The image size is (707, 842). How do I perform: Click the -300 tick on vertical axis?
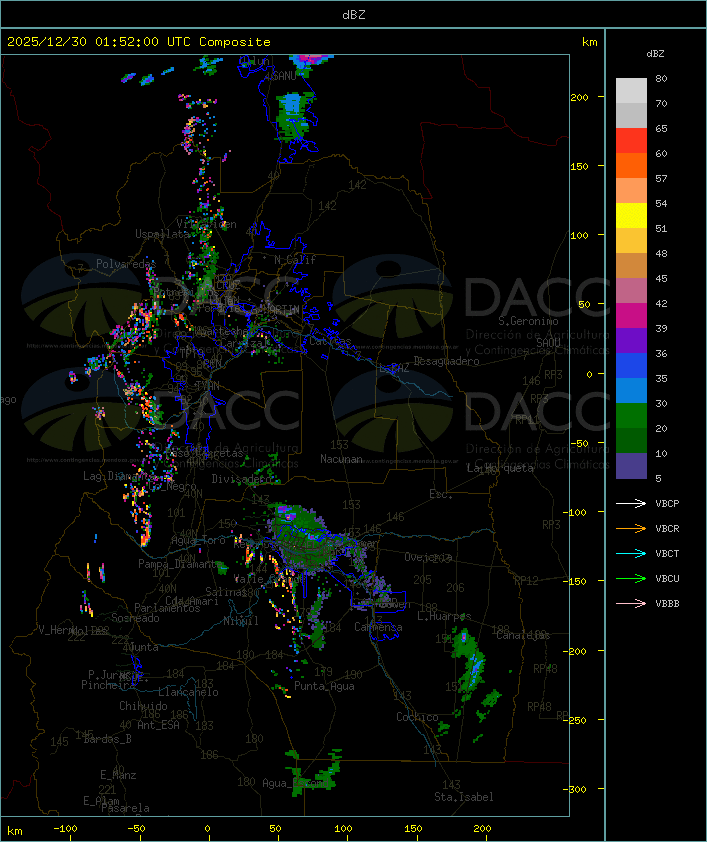click(577, 789)
